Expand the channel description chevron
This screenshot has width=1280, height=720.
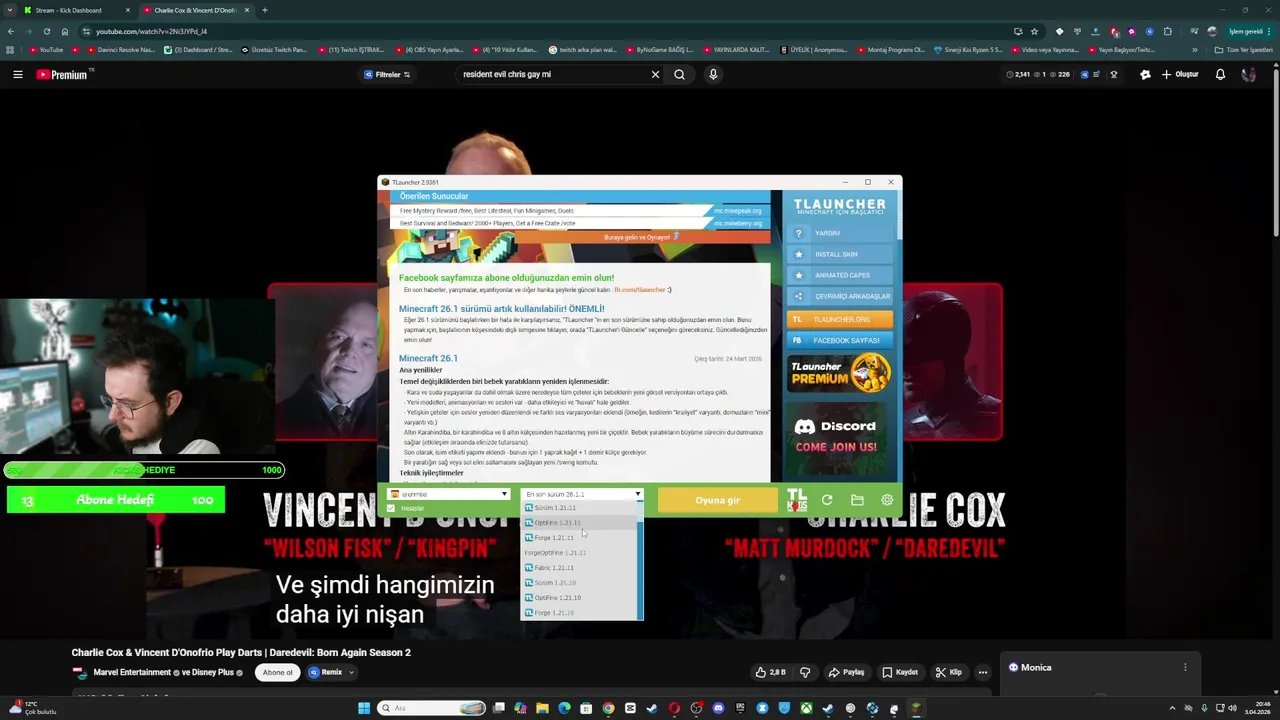click(x=351, y=672)
